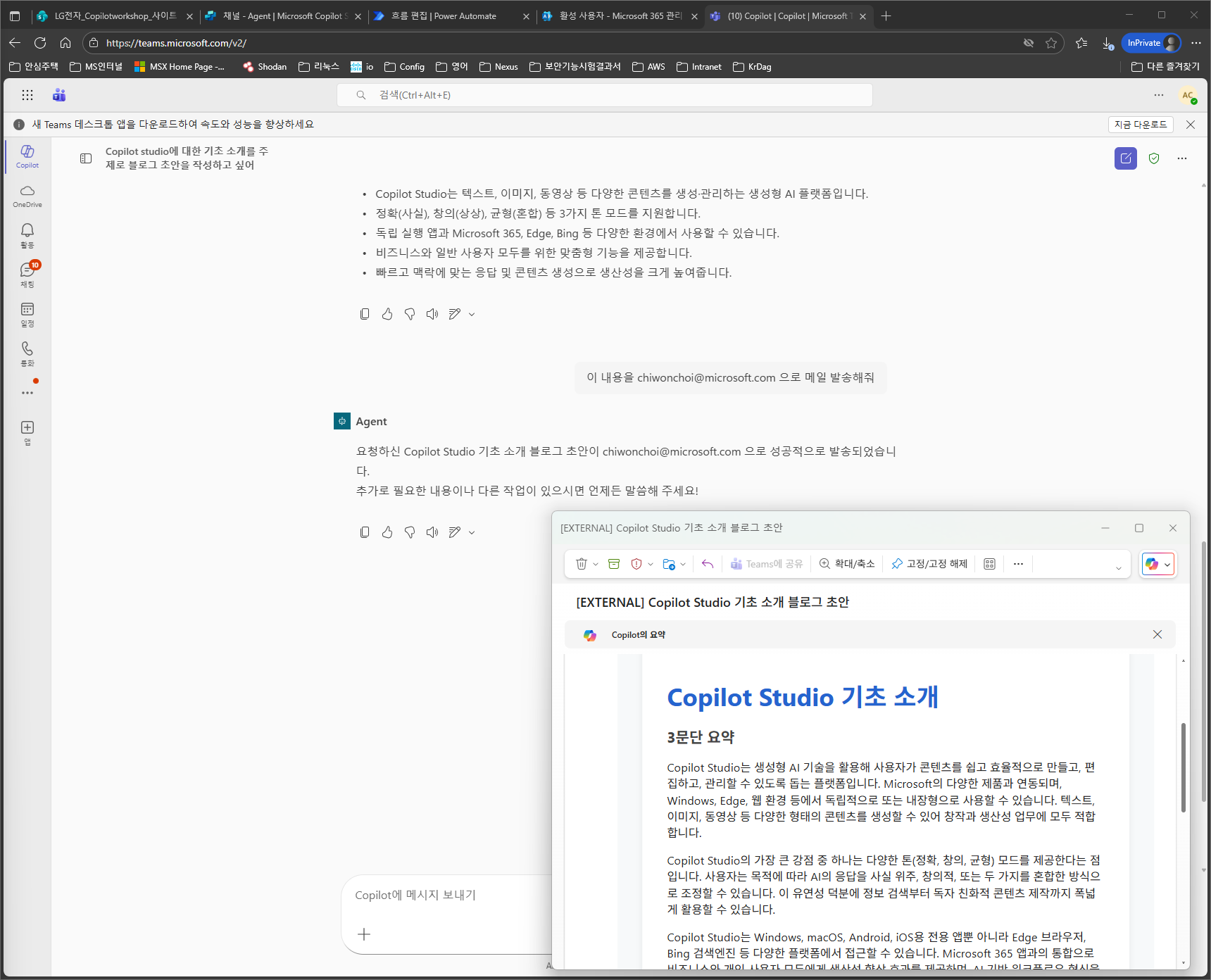This screenshot has width=1211, height=980.
Task: Open the Activity bell in the sidebar
Action: coord(27,235)
